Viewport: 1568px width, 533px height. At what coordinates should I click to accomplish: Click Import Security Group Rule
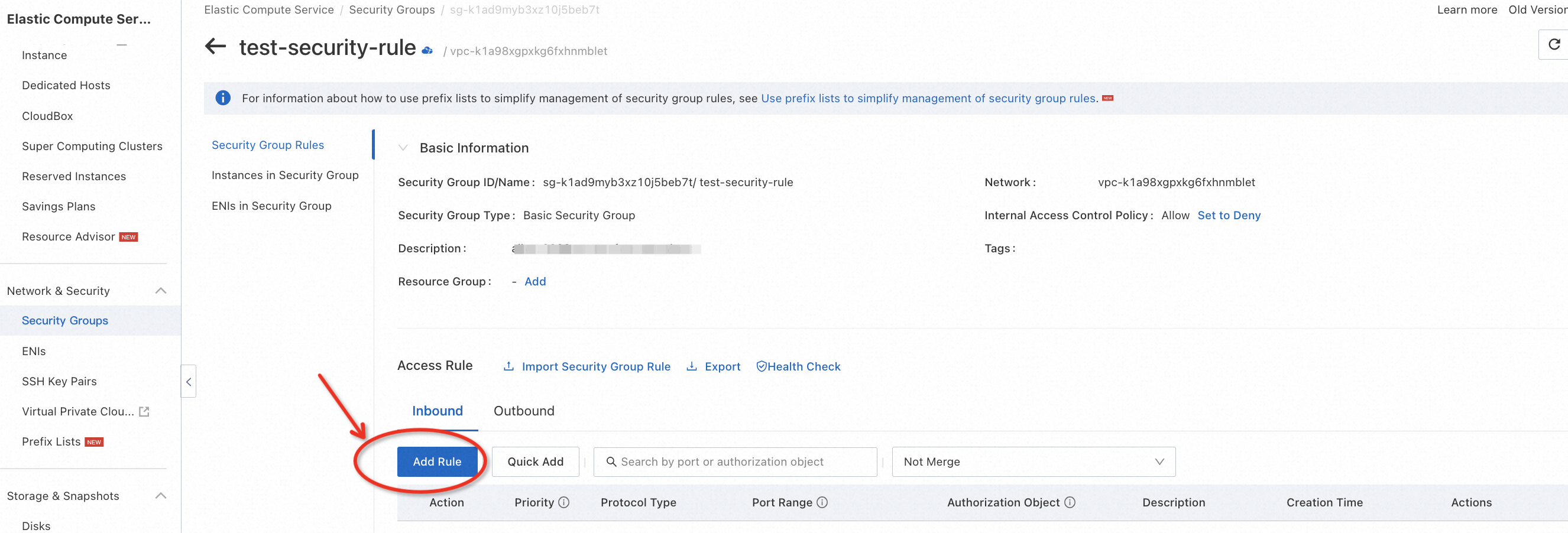tap(596, 366)
